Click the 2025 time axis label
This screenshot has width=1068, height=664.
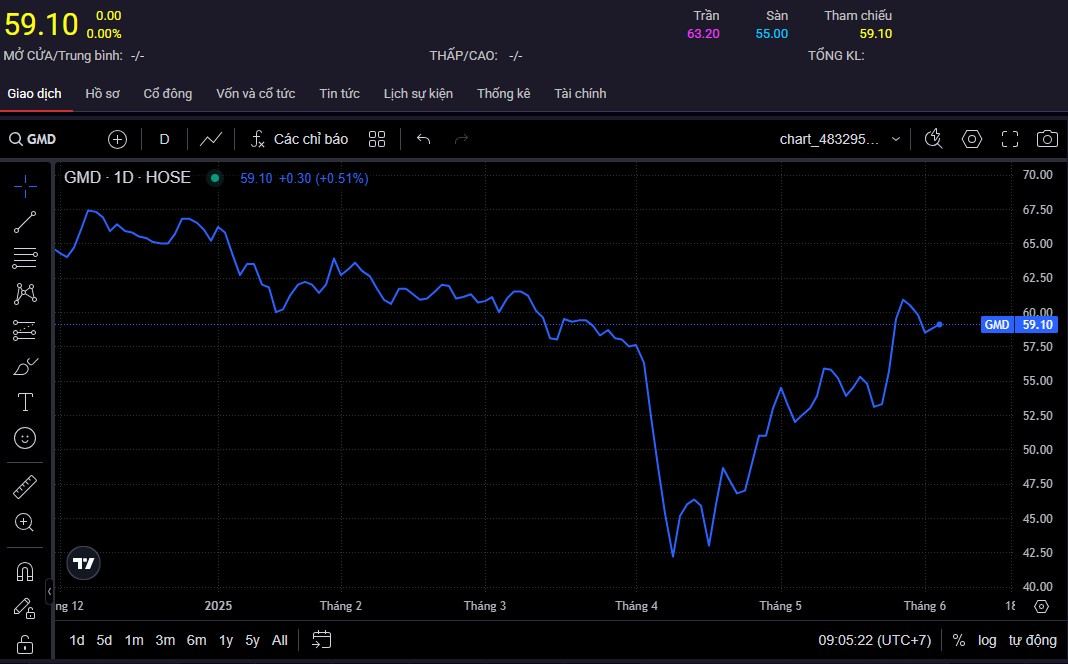218,606
